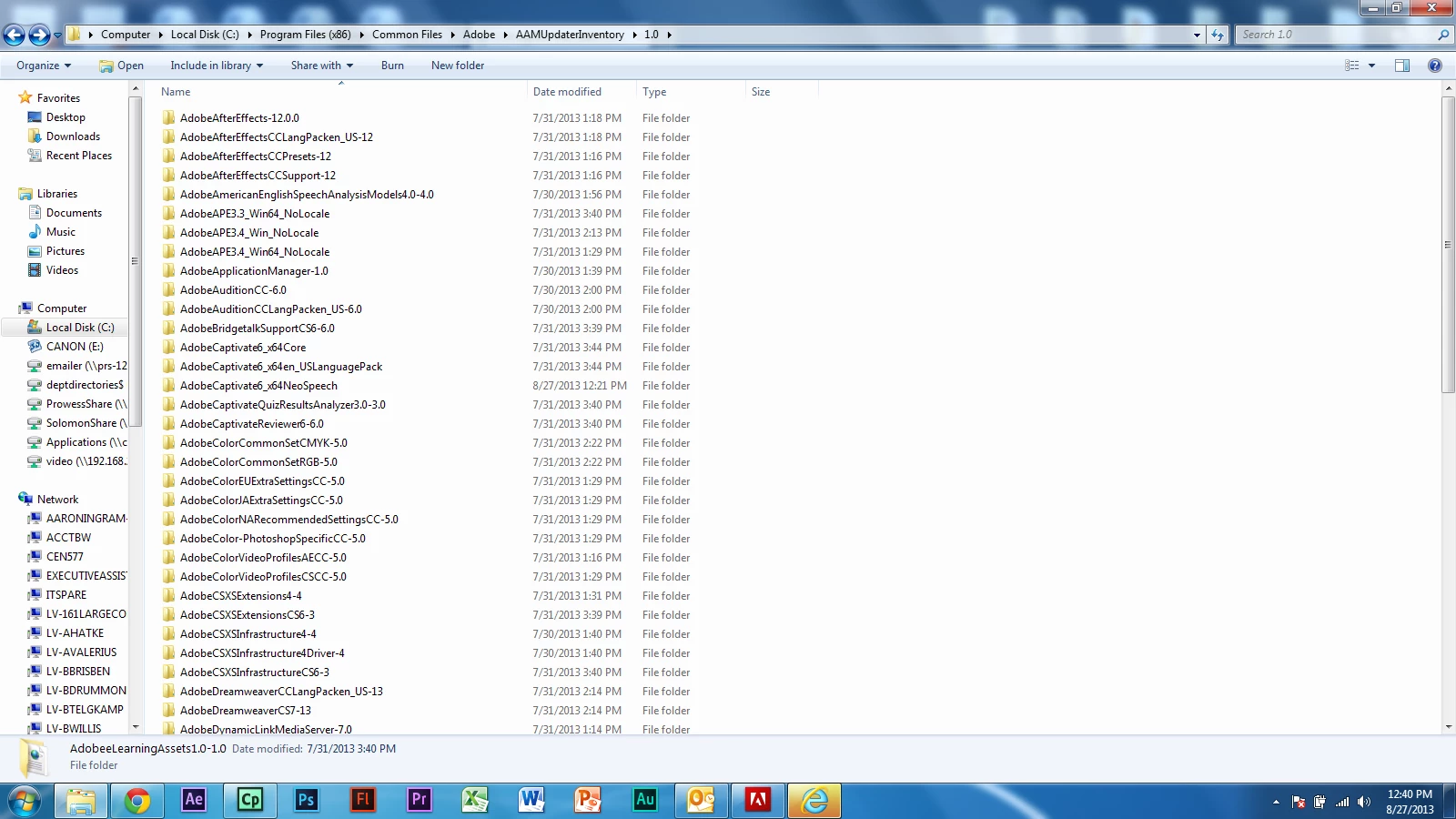Expand the Adobe breadcrumb arrow

coord(508,35)
